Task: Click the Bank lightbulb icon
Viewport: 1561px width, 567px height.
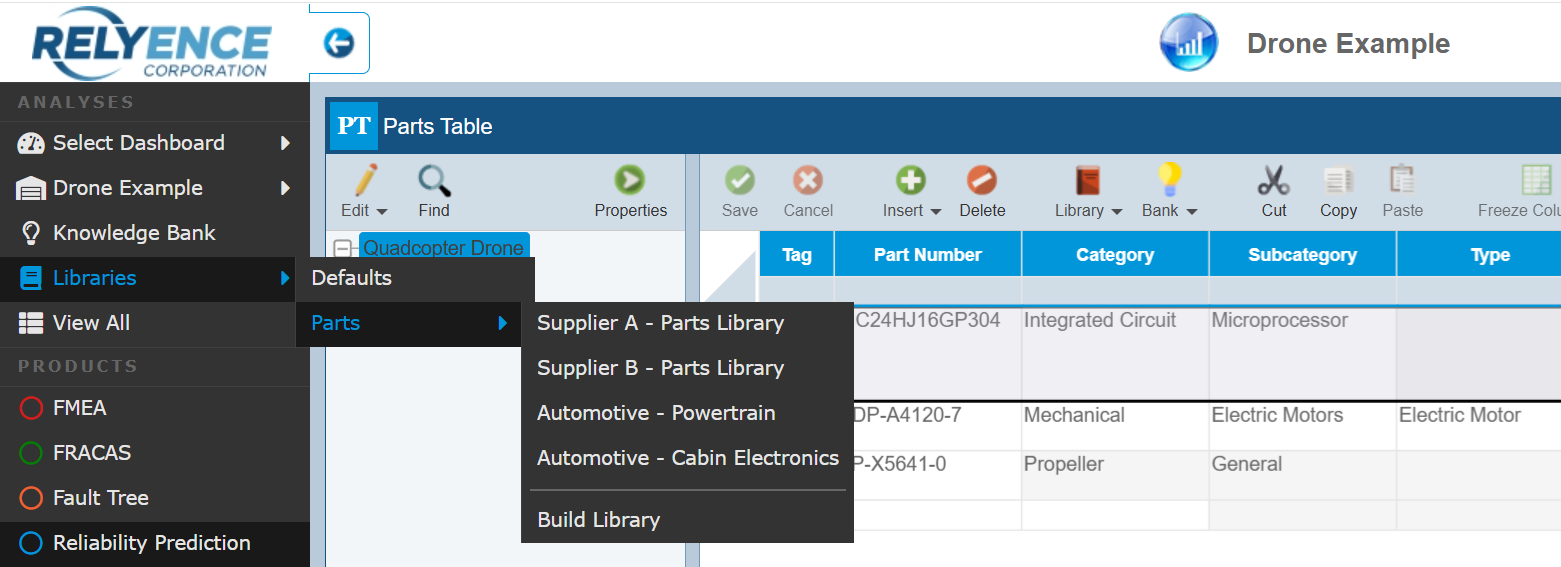Action: click(x=1169, y=180)
